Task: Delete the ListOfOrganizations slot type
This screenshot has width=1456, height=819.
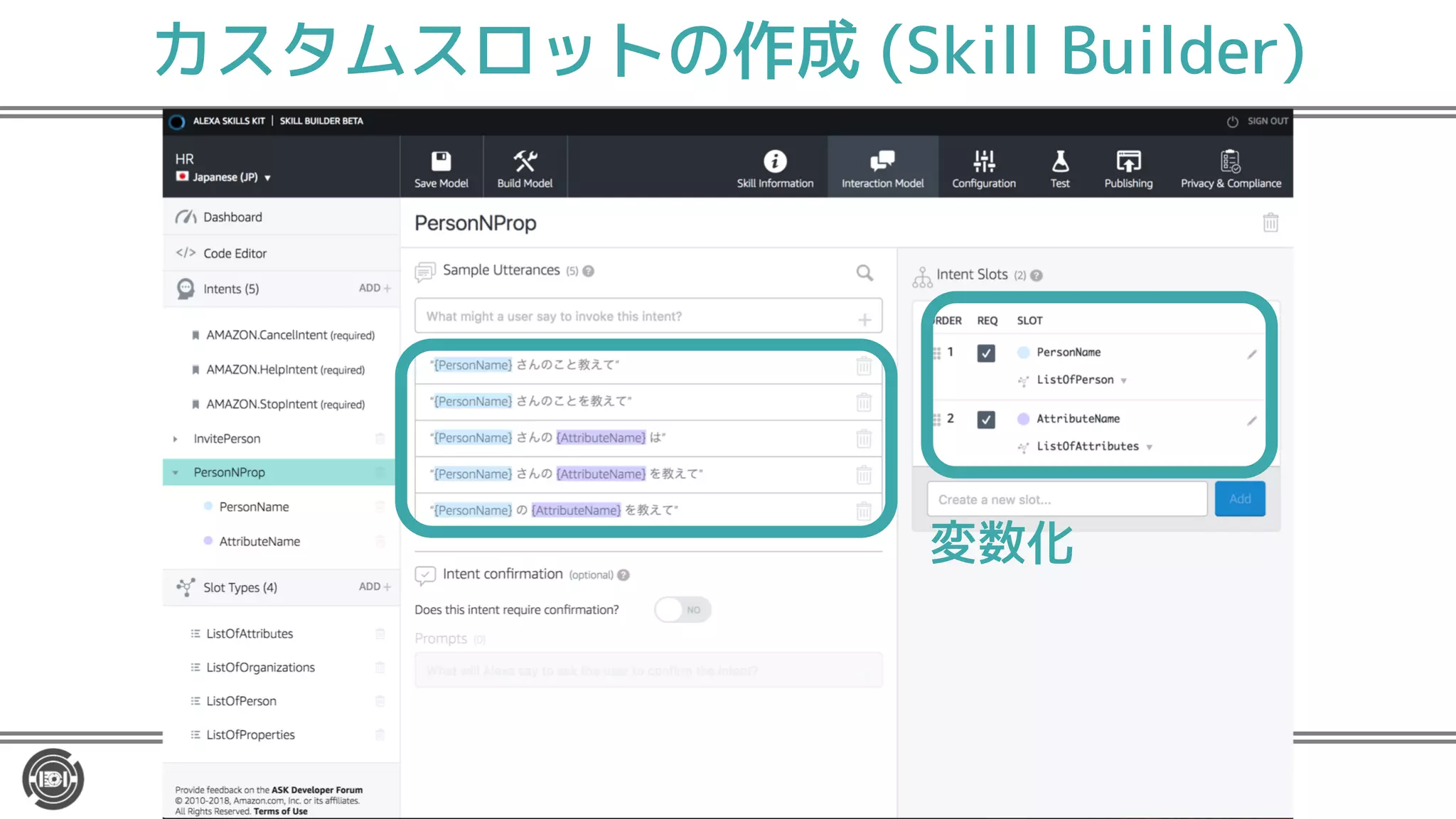Action: 380,667
